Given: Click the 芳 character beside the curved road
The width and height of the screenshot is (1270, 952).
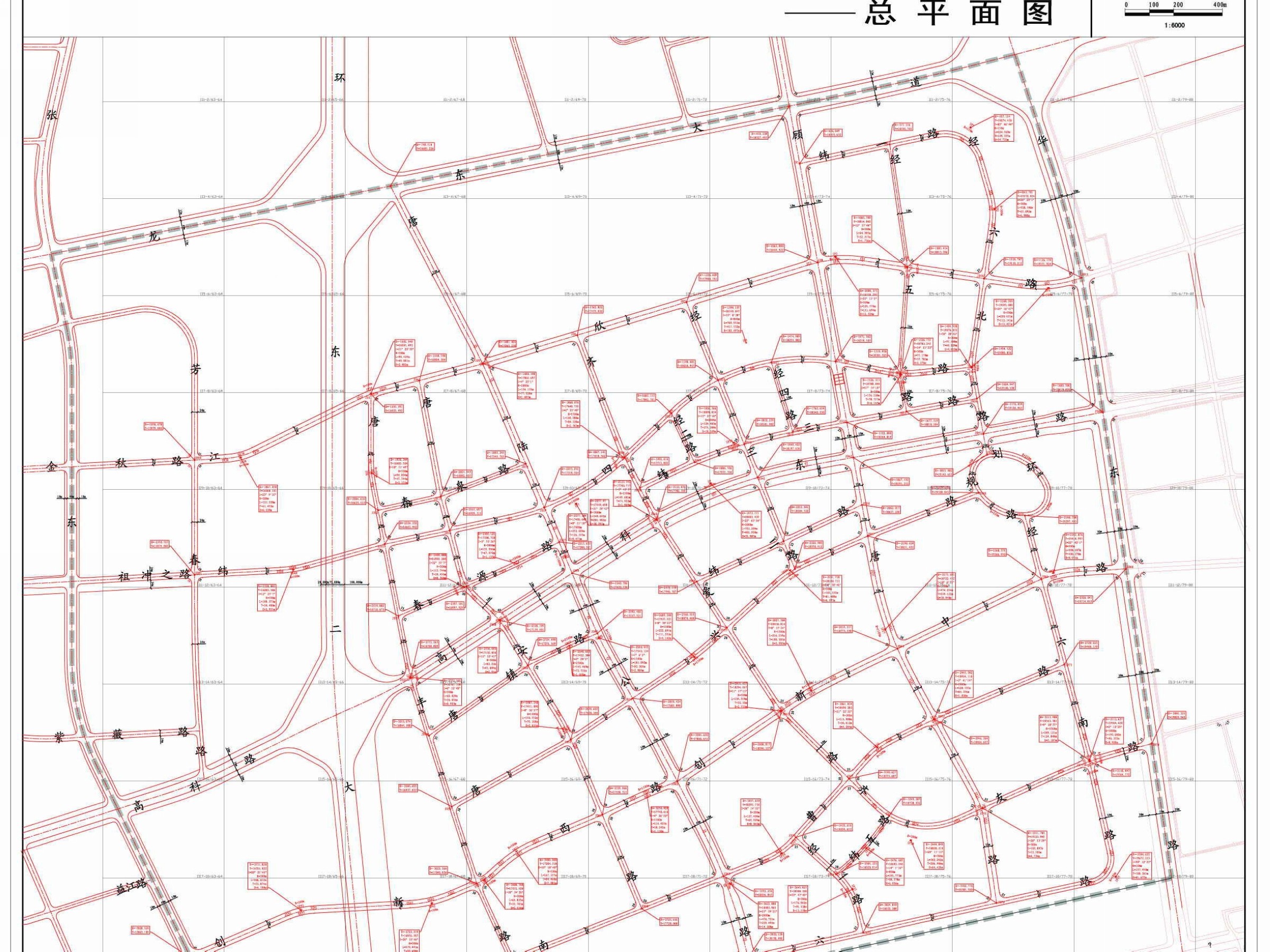Looking at the screenshot, I should coord(195,371).
